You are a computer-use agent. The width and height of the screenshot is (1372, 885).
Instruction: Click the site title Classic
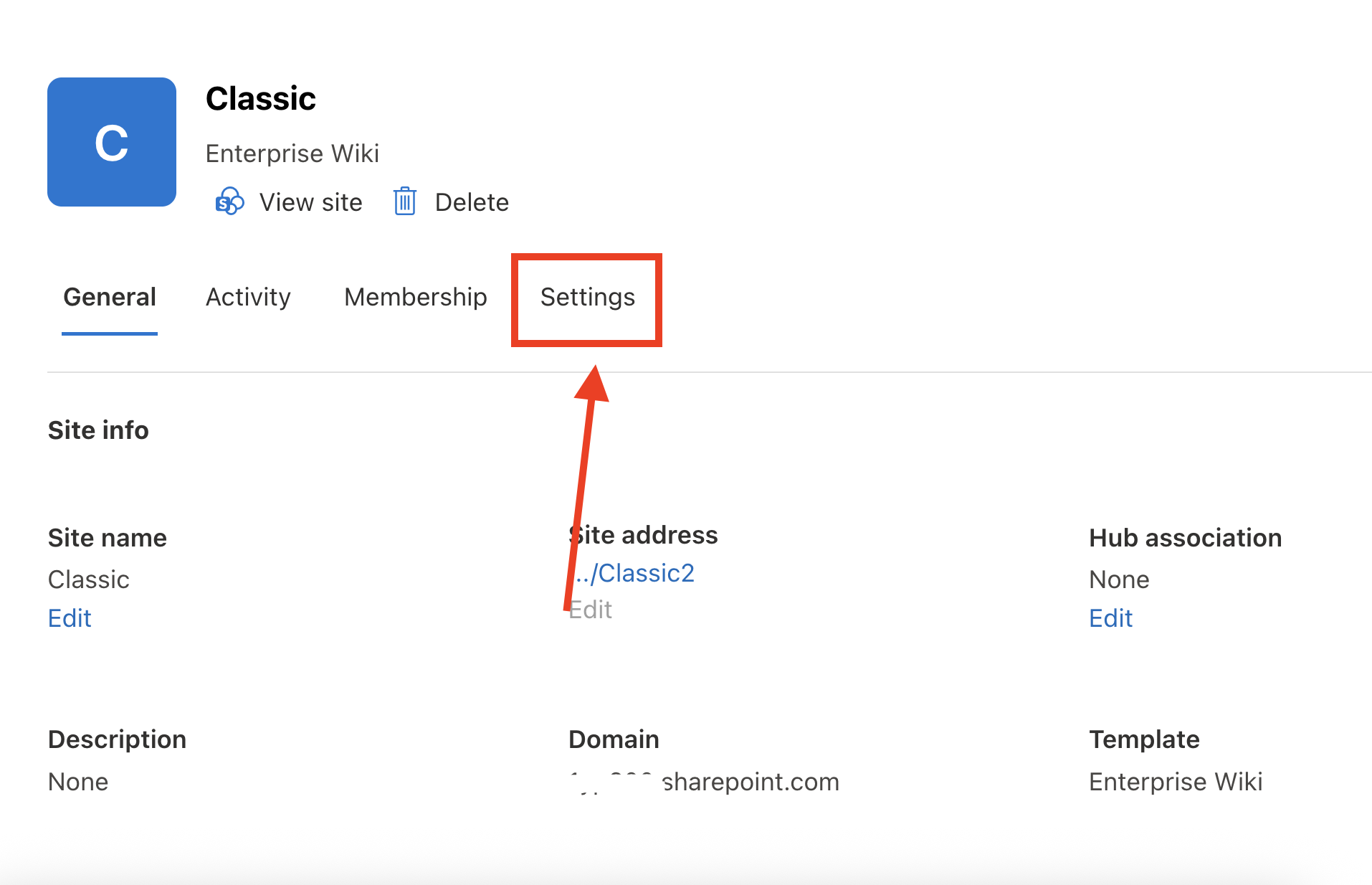pyautogui.click(x=261, y=98)
